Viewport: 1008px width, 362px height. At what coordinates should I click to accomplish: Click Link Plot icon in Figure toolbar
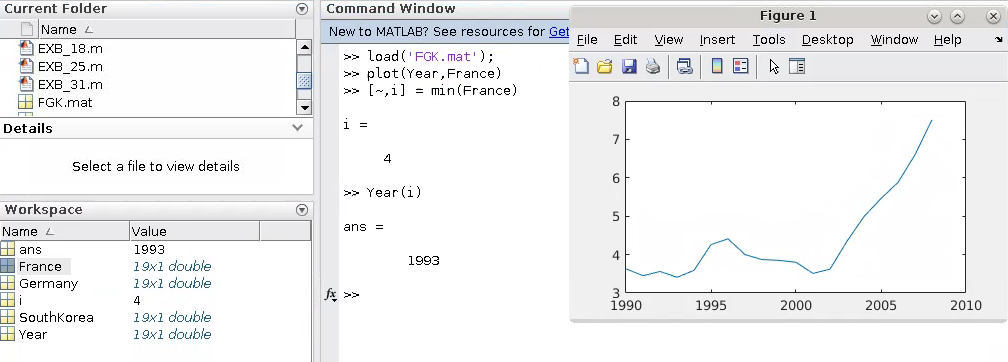685,66
